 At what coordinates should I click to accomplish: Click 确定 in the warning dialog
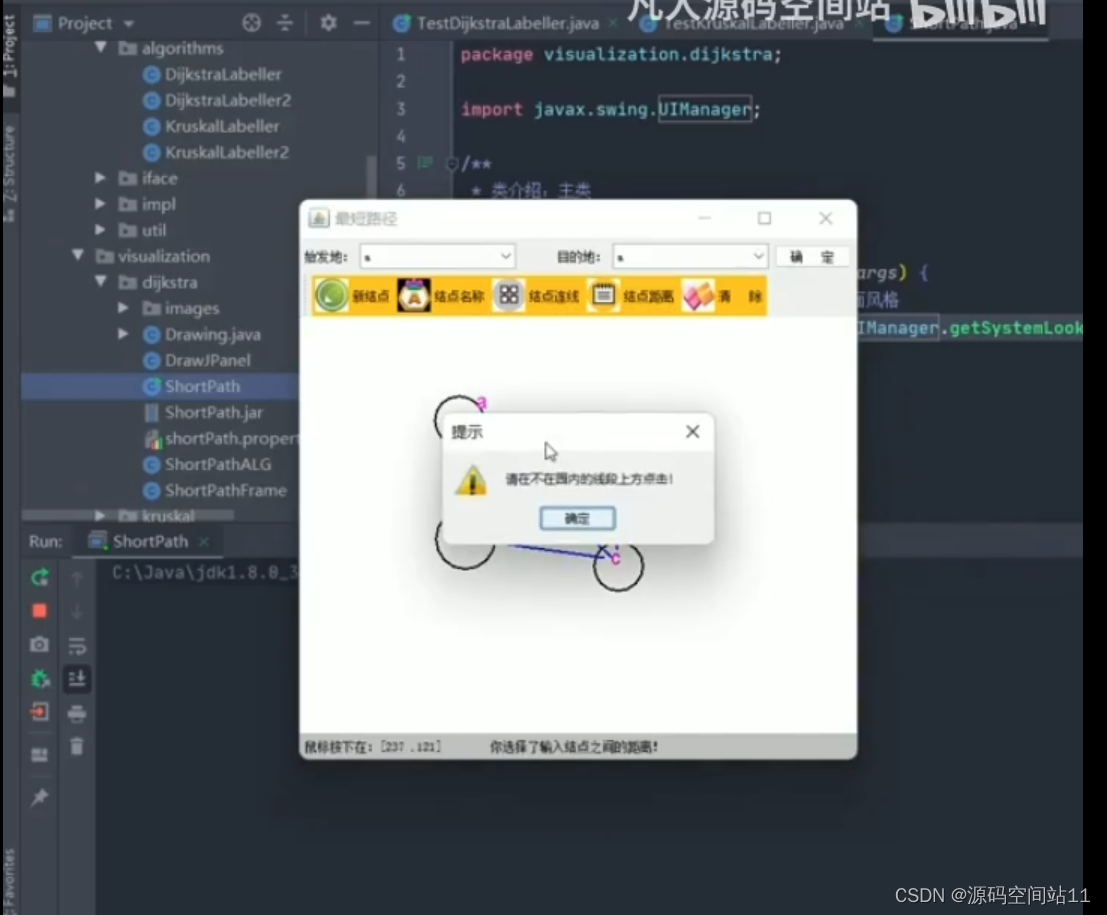tap(577, 518)
